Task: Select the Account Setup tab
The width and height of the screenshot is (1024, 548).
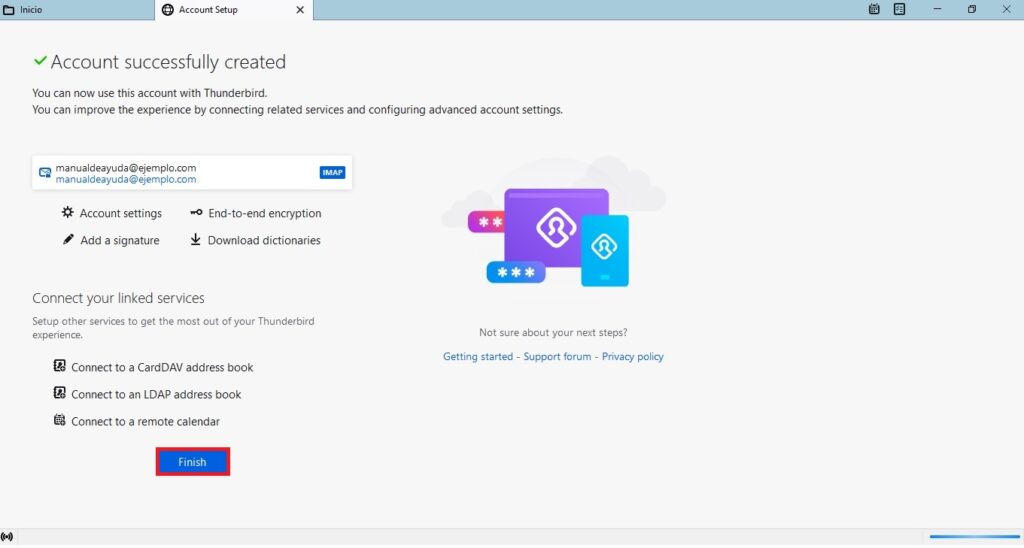Action: 234,10
